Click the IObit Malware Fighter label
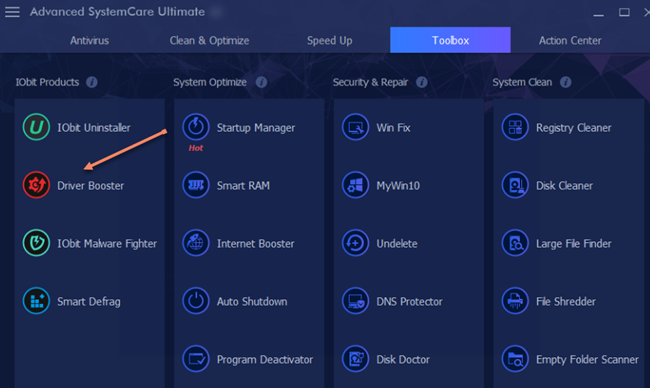Image resolution: width=650 pixels, height=388 pixels. (107, 244)
